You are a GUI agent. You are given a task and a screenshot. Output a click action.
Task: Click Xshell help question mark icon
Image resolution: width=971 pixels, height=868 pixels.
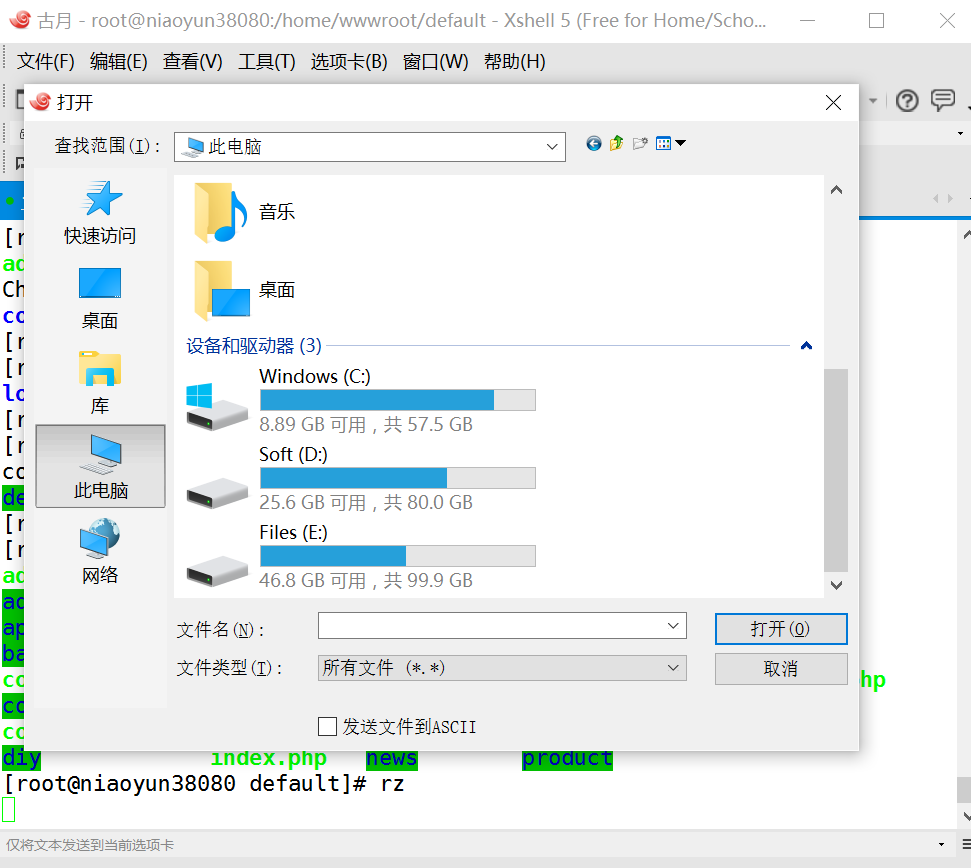[907, 100]
